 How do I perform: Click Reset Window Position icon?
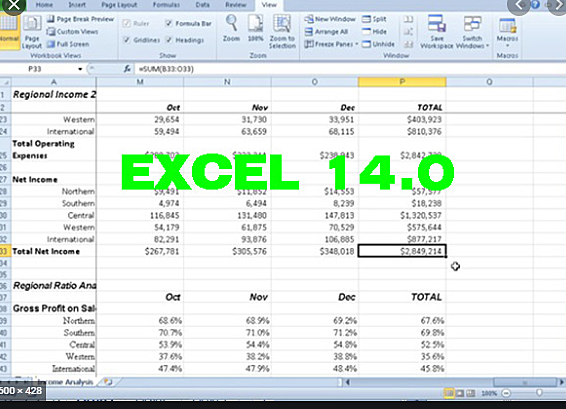click(408, 44)
